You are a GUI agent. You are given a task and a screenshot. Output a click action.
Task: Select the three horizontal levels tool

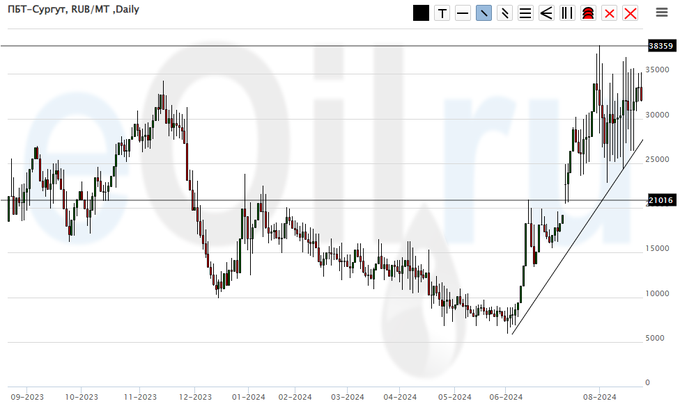tap(525, 13)
